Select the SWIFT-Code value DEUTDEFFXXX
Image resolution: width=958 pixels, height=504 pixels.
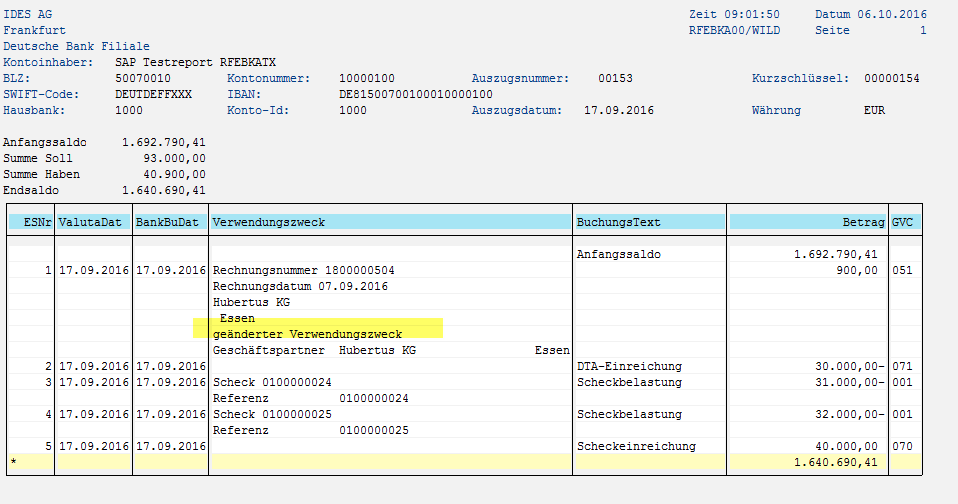pyautogui.click(x=153, y=94)
